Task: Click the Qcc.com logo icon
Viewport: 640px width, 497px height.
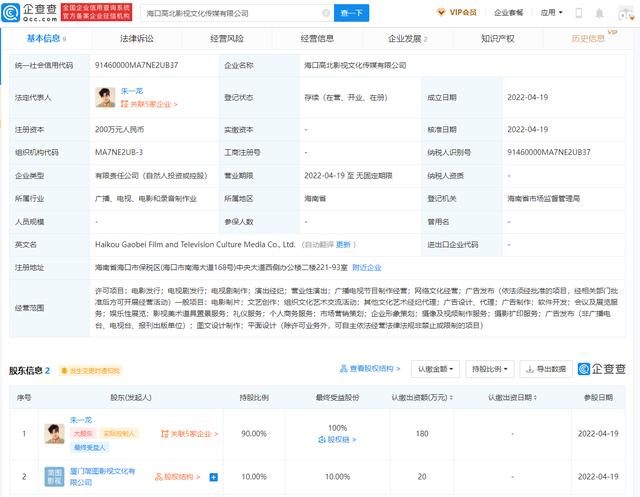Action: click(x=10, y=13)
